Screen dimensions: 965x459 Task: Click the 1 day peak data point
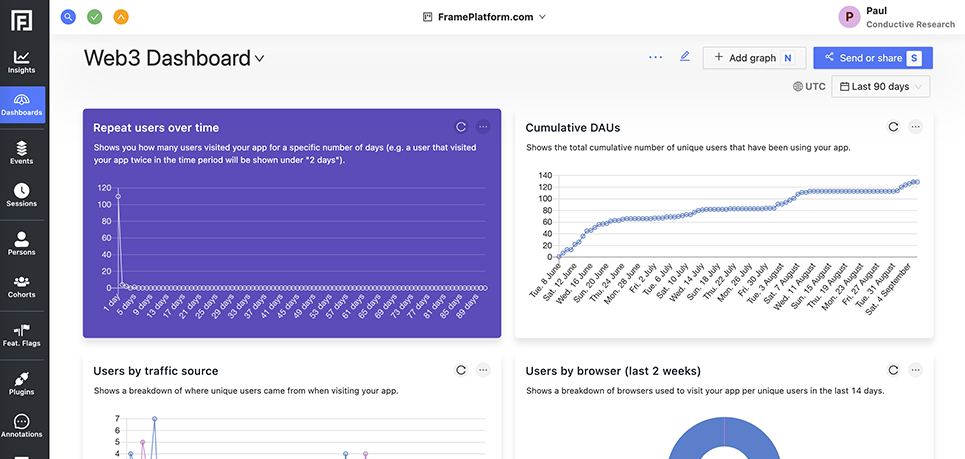[x=118, y=196]
